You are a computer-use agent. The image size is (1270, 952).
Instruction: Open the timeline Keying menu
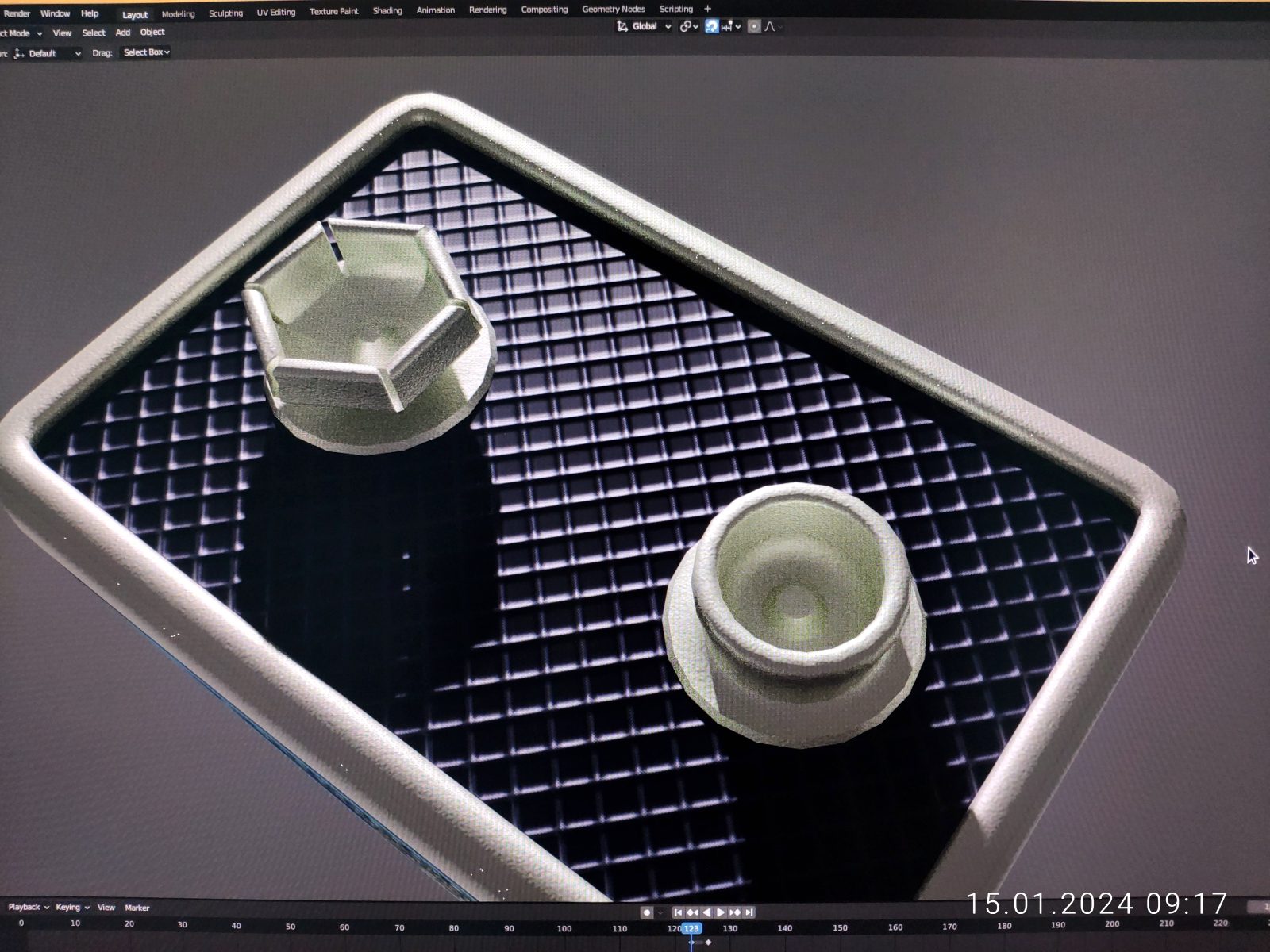72,907
